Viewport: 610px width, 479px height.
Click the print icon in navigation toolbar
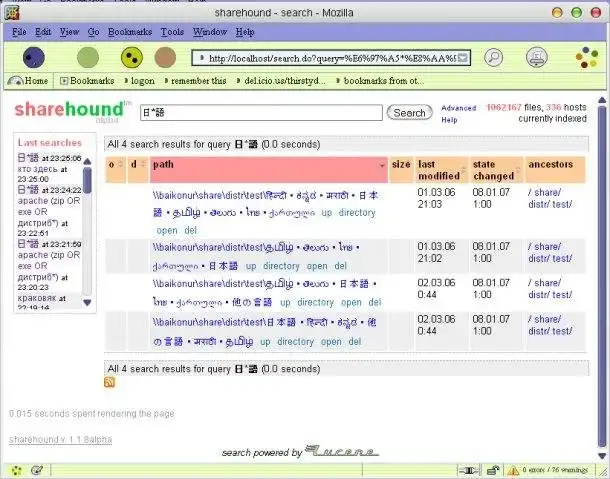(536, 58)
